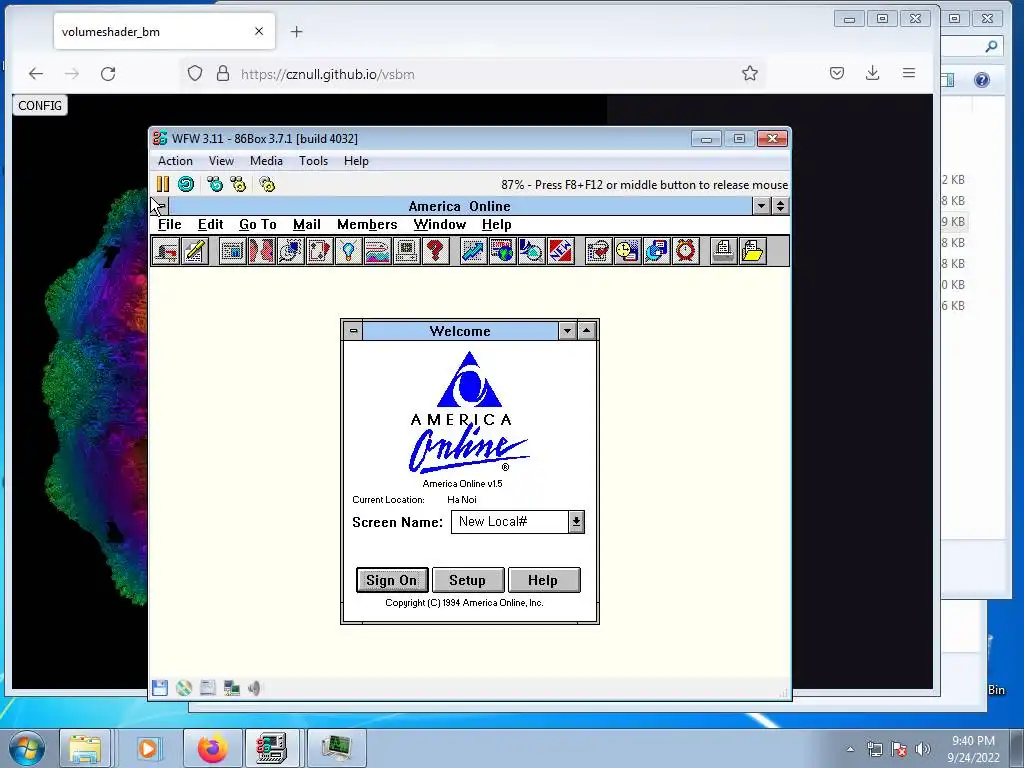Click America Online title minimize arrow

tap(761, 206)
